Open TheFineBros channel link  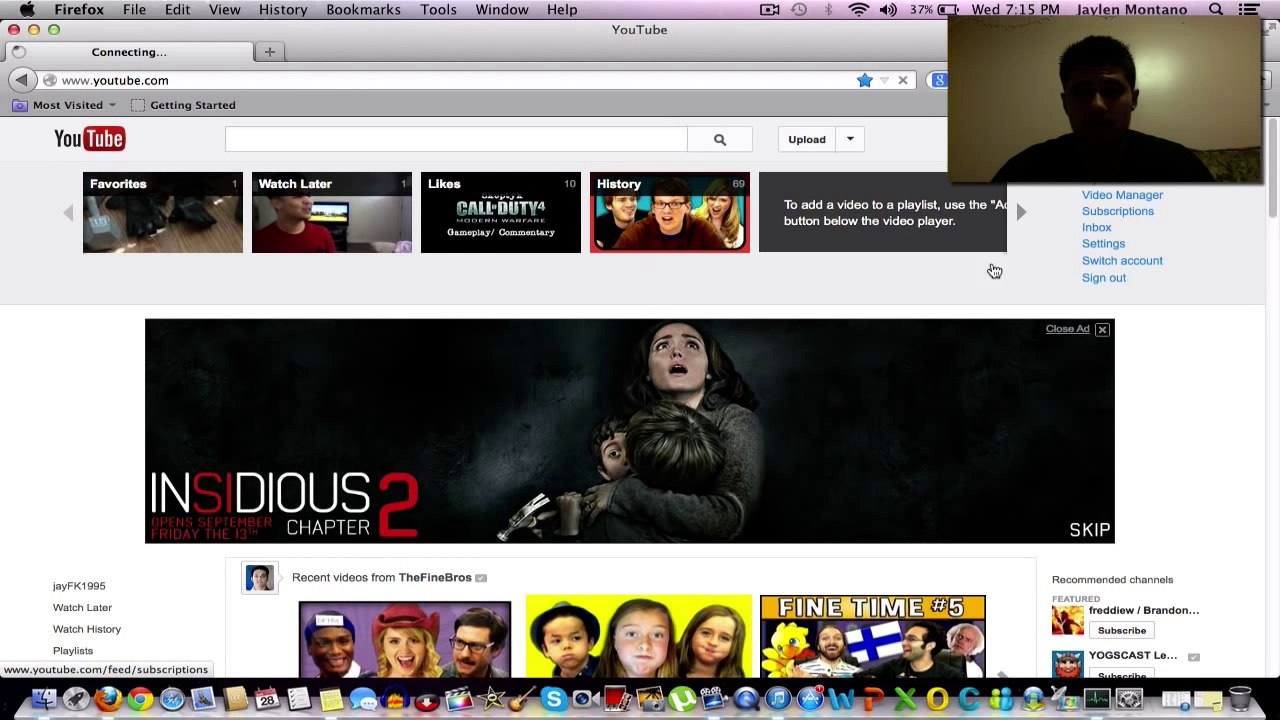[x=435, y=577]
